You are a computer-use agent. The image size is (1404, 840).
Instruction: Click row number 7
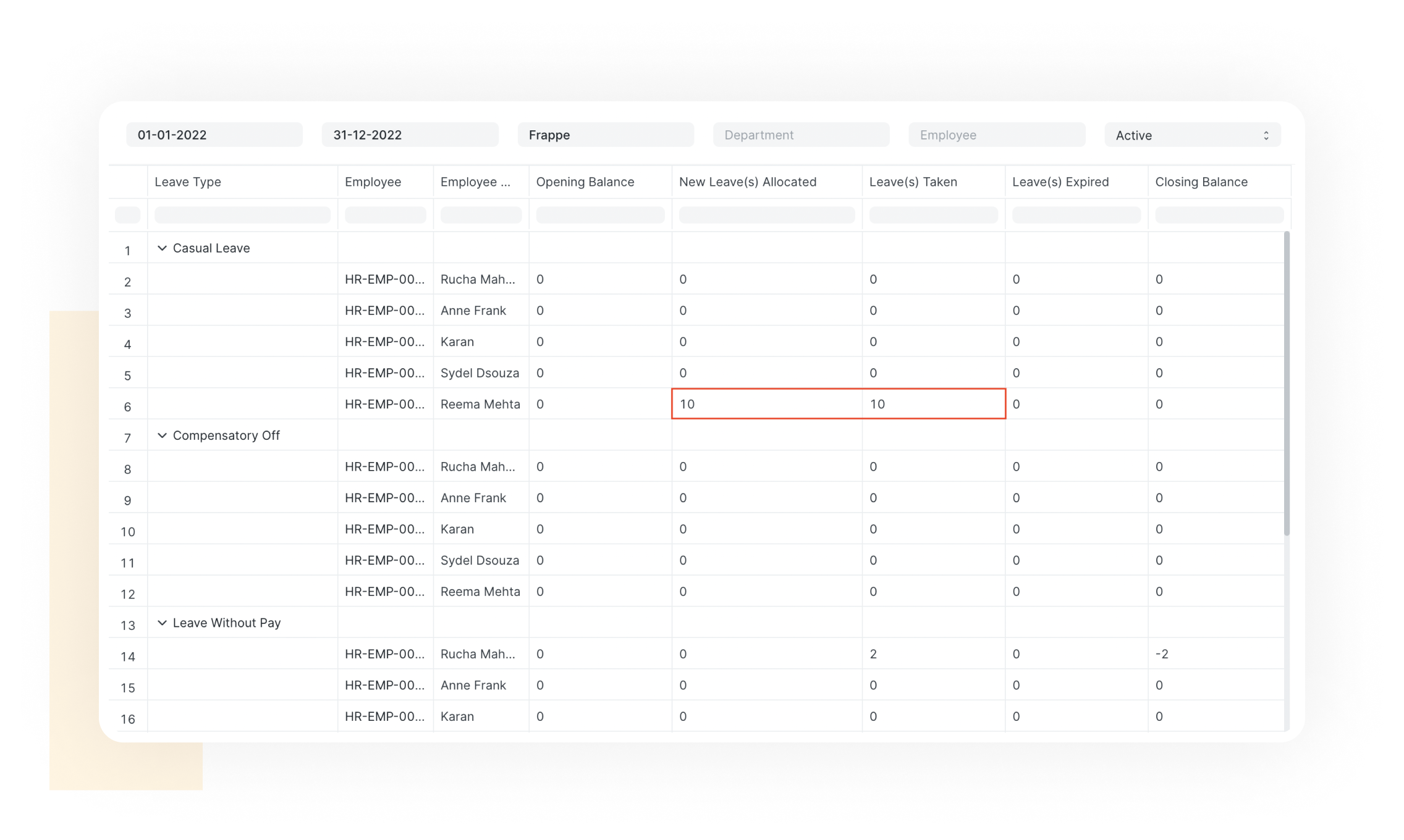[128, 438]
